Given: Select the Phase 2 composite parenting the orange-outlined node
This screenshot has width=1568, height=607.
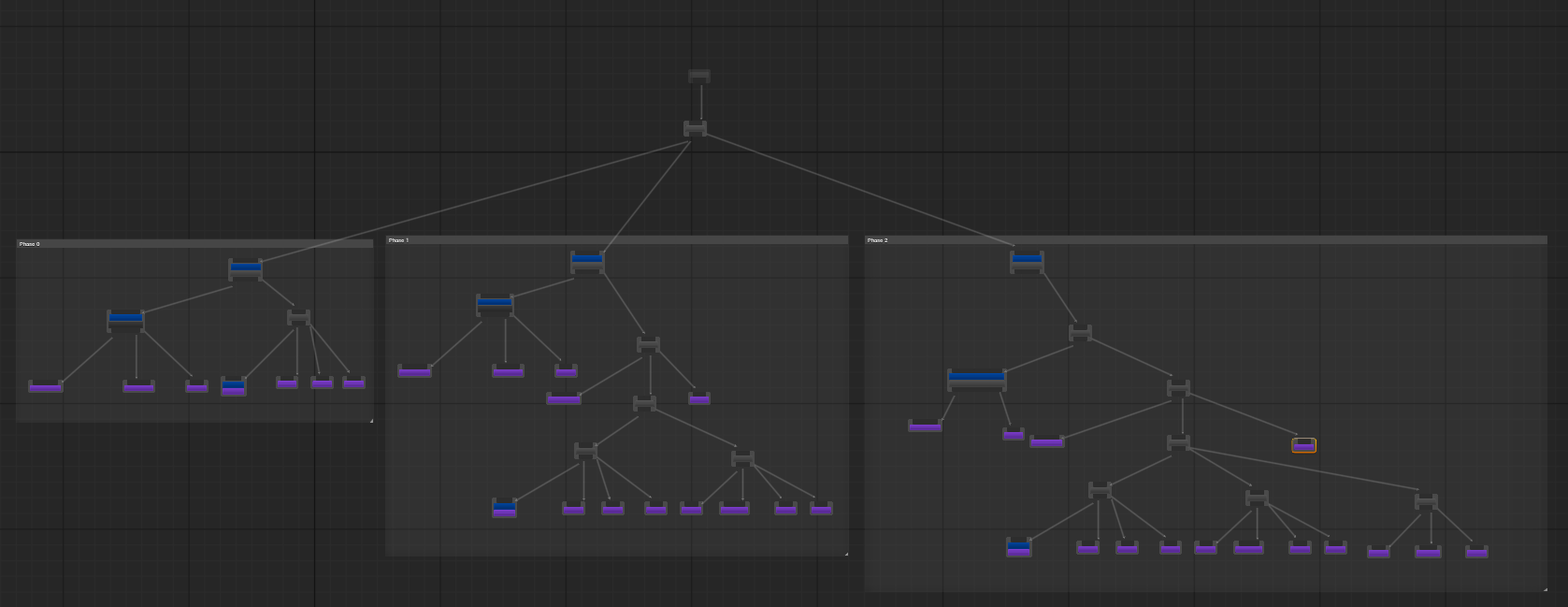Looking at the screenshot, I should [x=1178, y=387].
